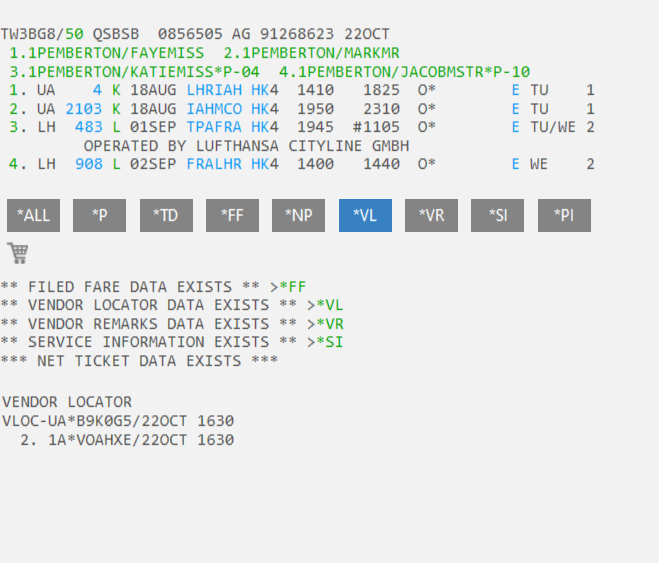
Task: Select passenger 1.1PEMBERTON/FAYEMISS
Action: [107, 53]
